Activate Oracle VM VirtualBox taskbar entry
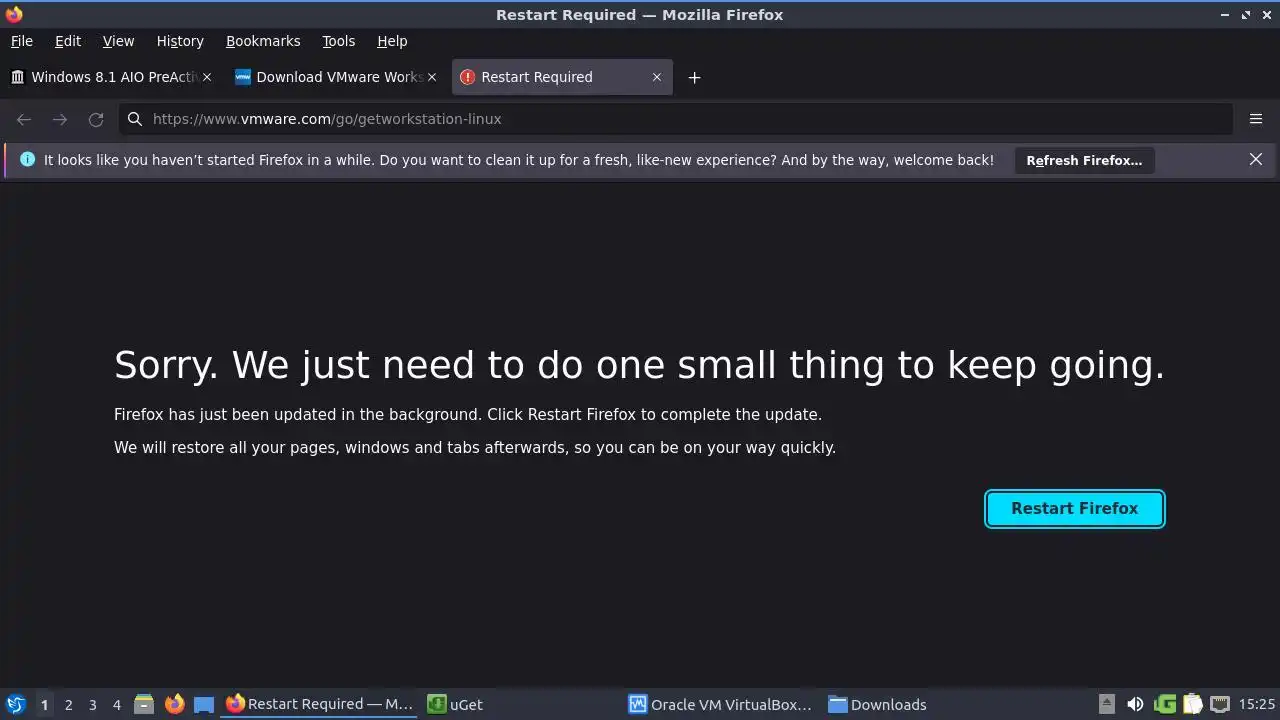1280x720 pixels. (721, 704)
